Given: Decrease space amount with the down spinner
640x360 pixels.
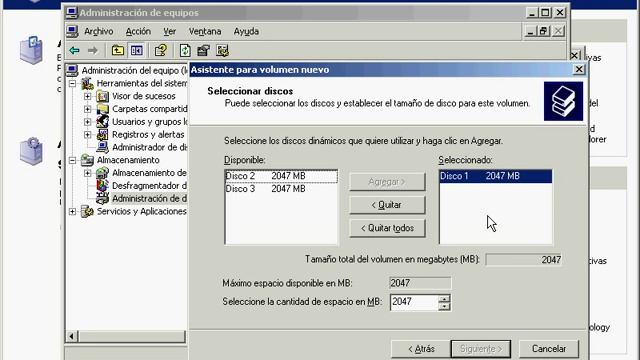Looking at the screenshot, I should pyautogui.click(x=444, y=306).
